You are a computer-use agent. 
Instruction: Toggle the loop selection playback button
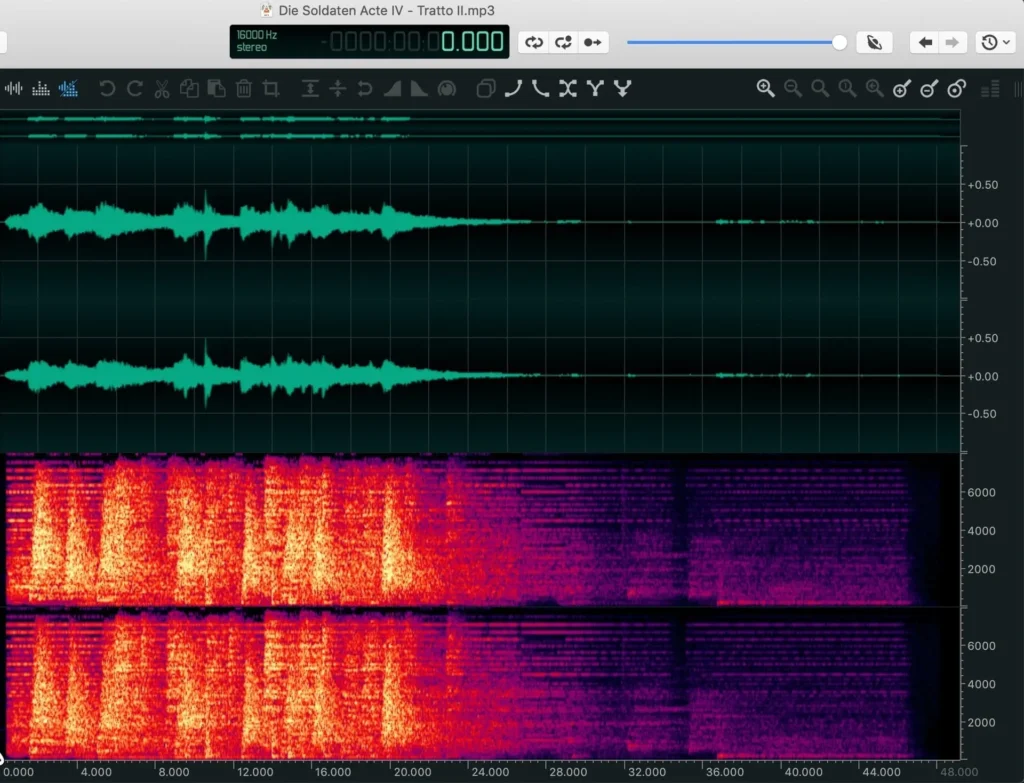564,42
